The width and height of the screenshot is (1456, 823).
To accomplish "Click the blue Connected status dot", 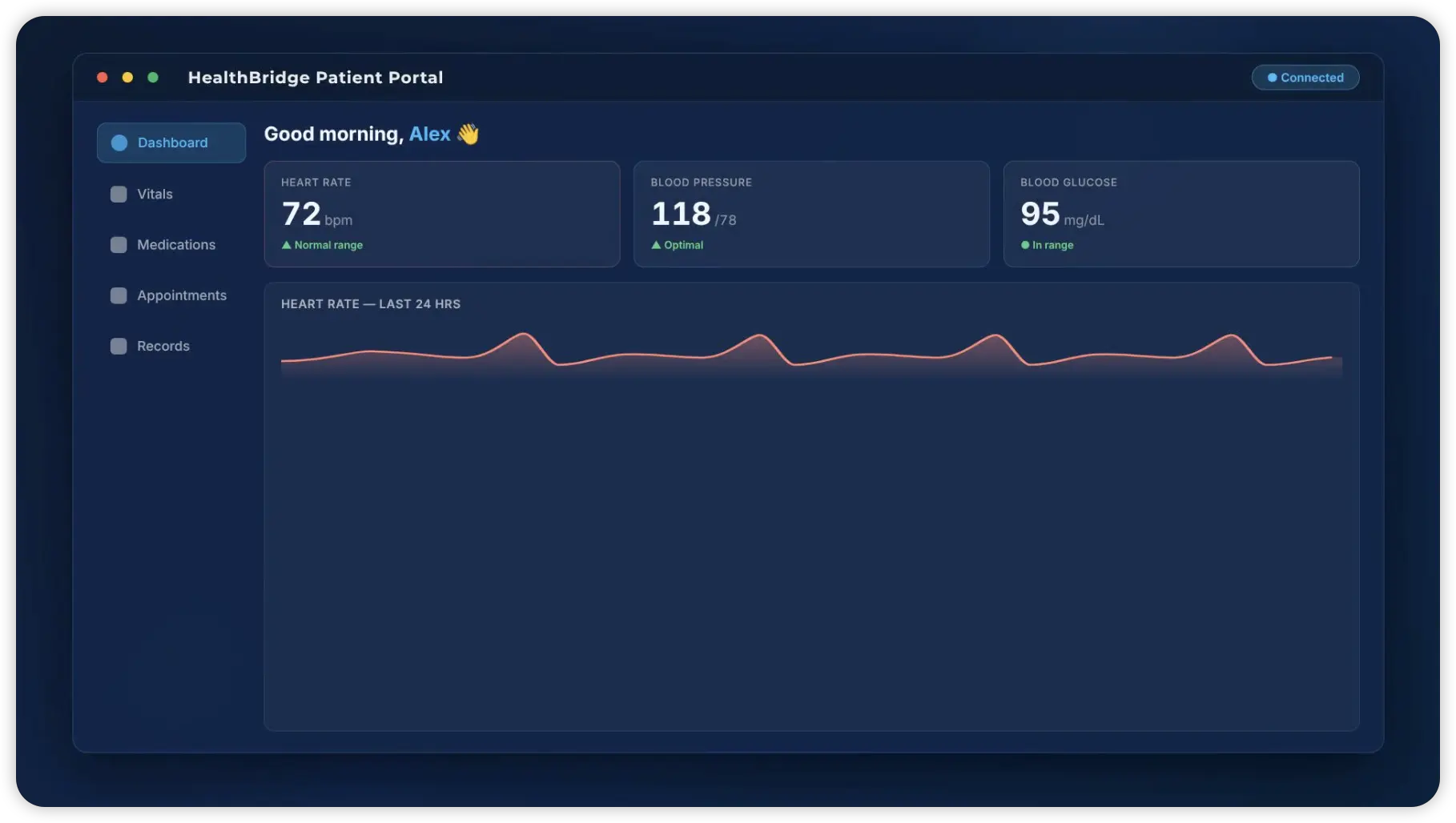I will (x=1272, y=78).
